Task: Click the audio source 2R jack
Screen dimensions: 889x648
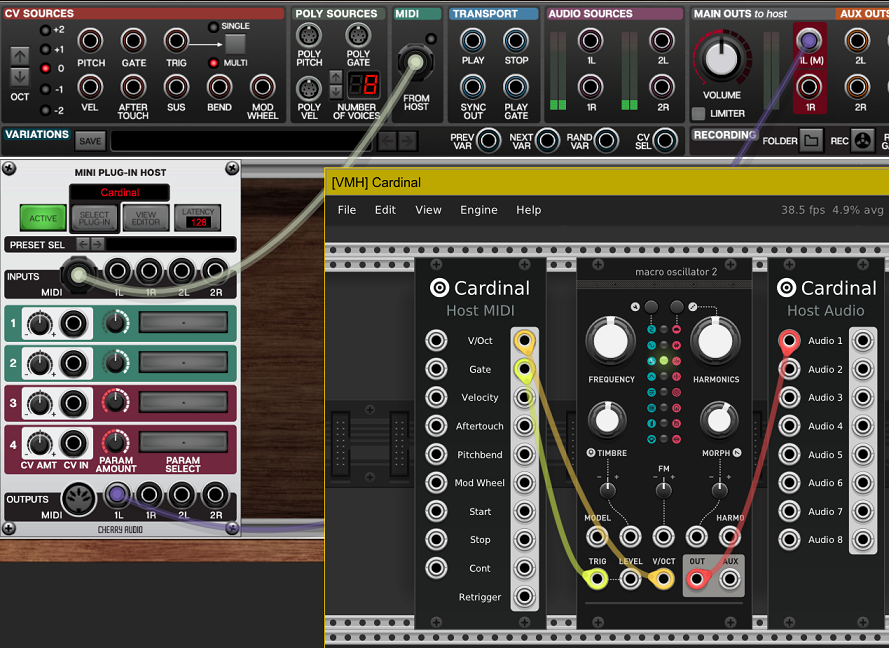Action: (x=662, y=87)
